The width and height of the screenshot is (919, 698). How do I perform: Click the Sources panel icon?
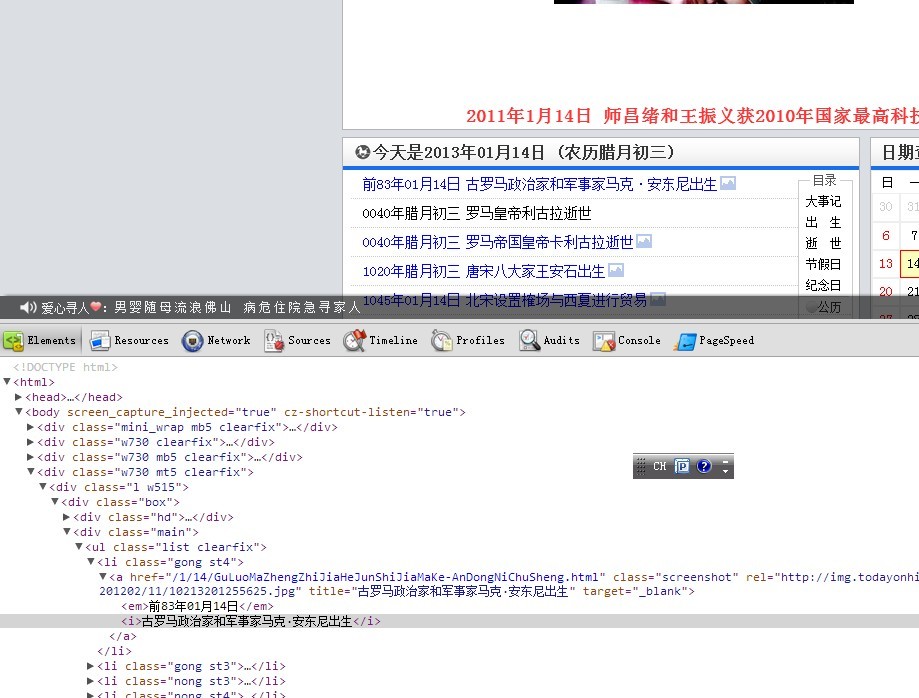coord(274,341)
